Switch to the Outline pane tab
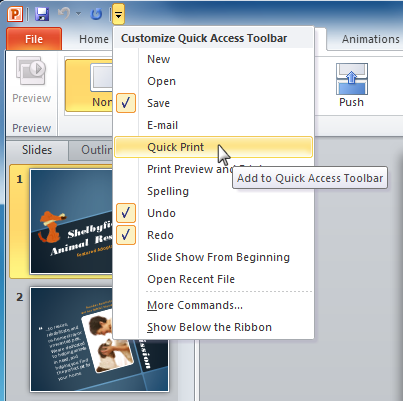Image resolution: width=403 pixels, height=401 pixels. click(x=91, y=150)
